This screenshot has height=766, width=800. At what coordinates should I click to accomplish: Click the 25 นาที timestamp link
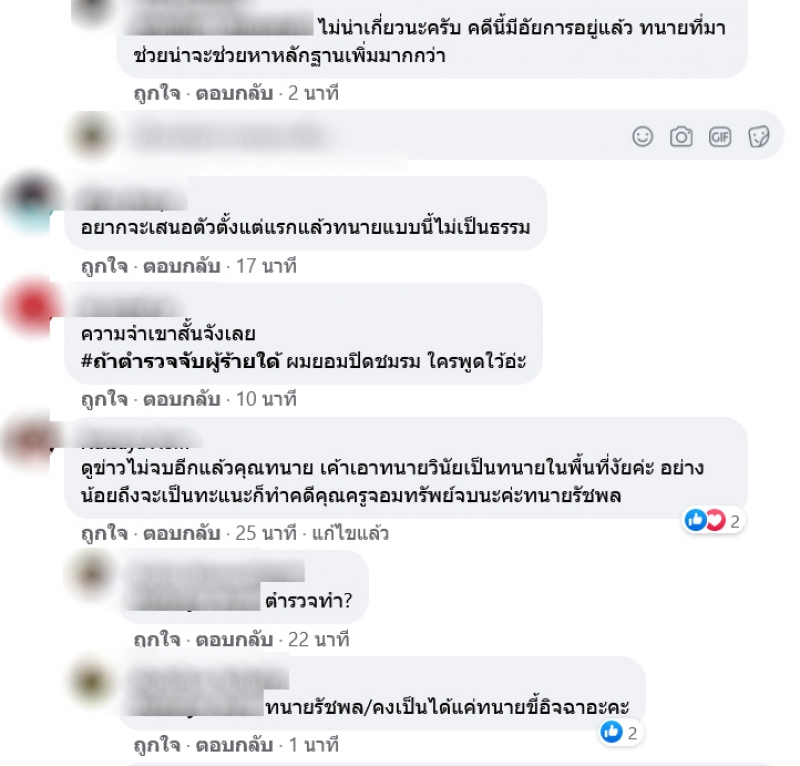tap(266, 533)
